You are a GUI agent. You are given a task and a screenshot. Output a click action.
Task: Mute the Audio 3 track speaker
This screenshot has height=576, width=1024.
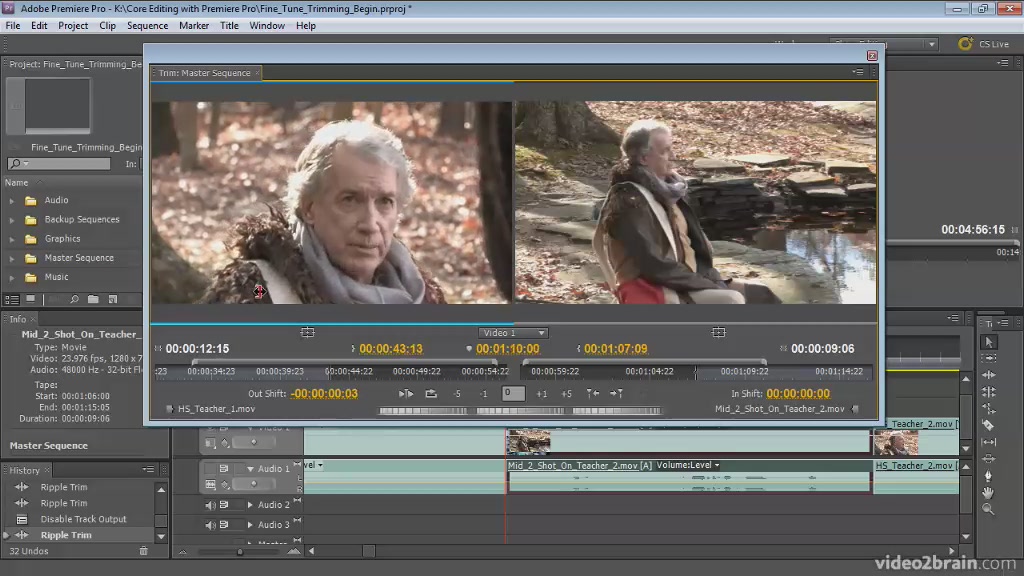(x=210, y=525)
